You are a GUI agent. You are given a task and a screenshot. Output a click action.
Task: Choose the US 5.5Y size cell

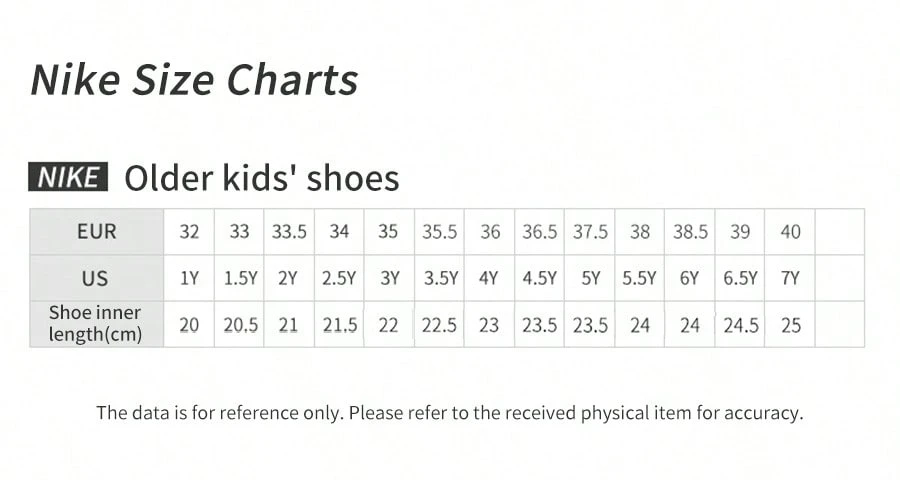640,278
